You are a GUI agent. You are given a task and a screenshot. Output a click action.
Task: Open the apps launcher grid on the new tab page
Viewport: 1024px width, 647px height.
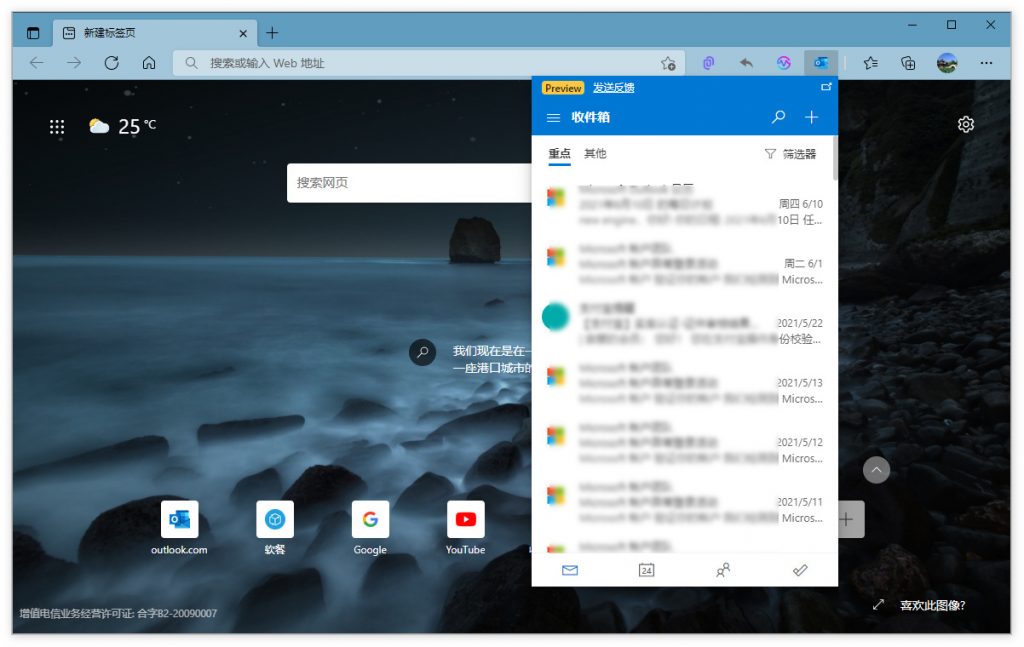pos(56,125)
